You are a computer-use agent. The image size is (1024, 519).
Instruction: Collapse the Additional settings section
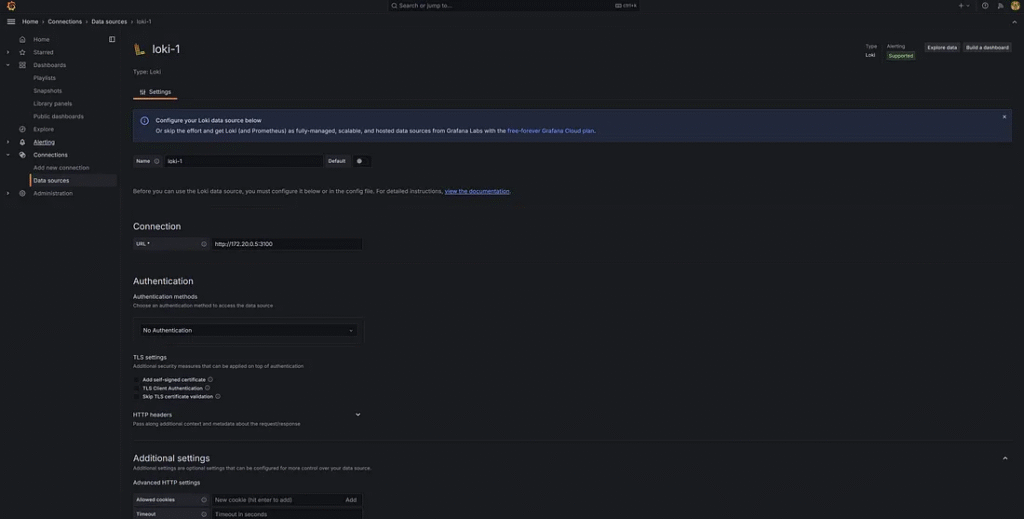1005,458
